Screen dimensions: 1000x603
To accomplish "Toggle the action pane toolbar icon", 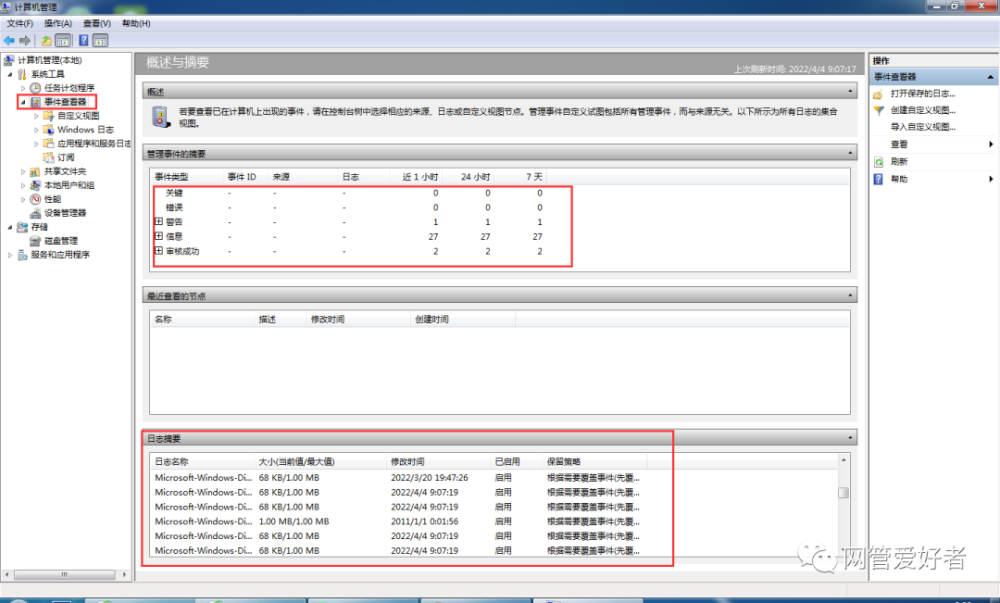I will pos(100,41).
